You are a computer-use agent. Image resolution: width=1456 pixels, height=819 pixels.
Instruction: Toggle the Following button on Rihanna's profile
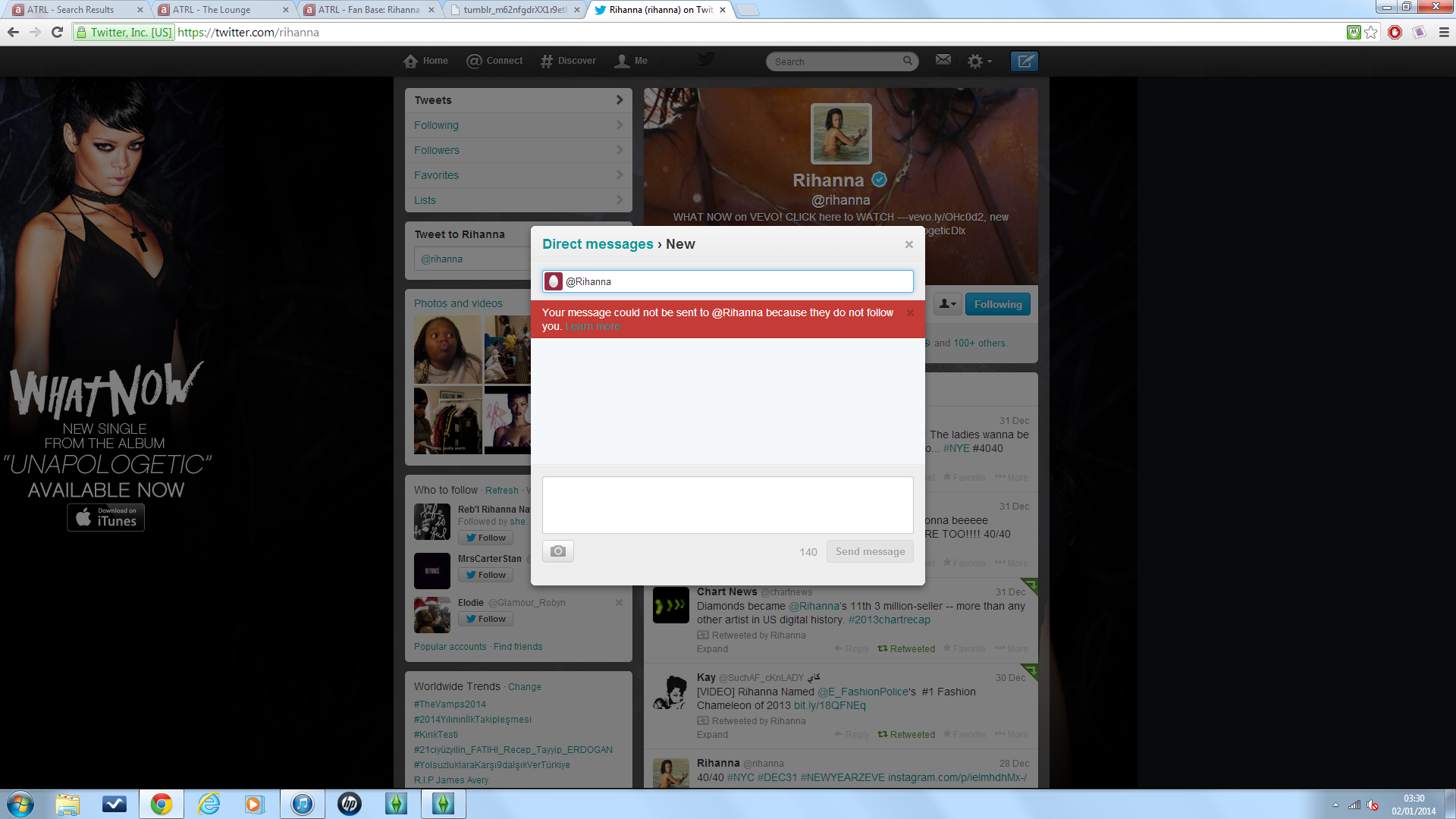point(997,304)
